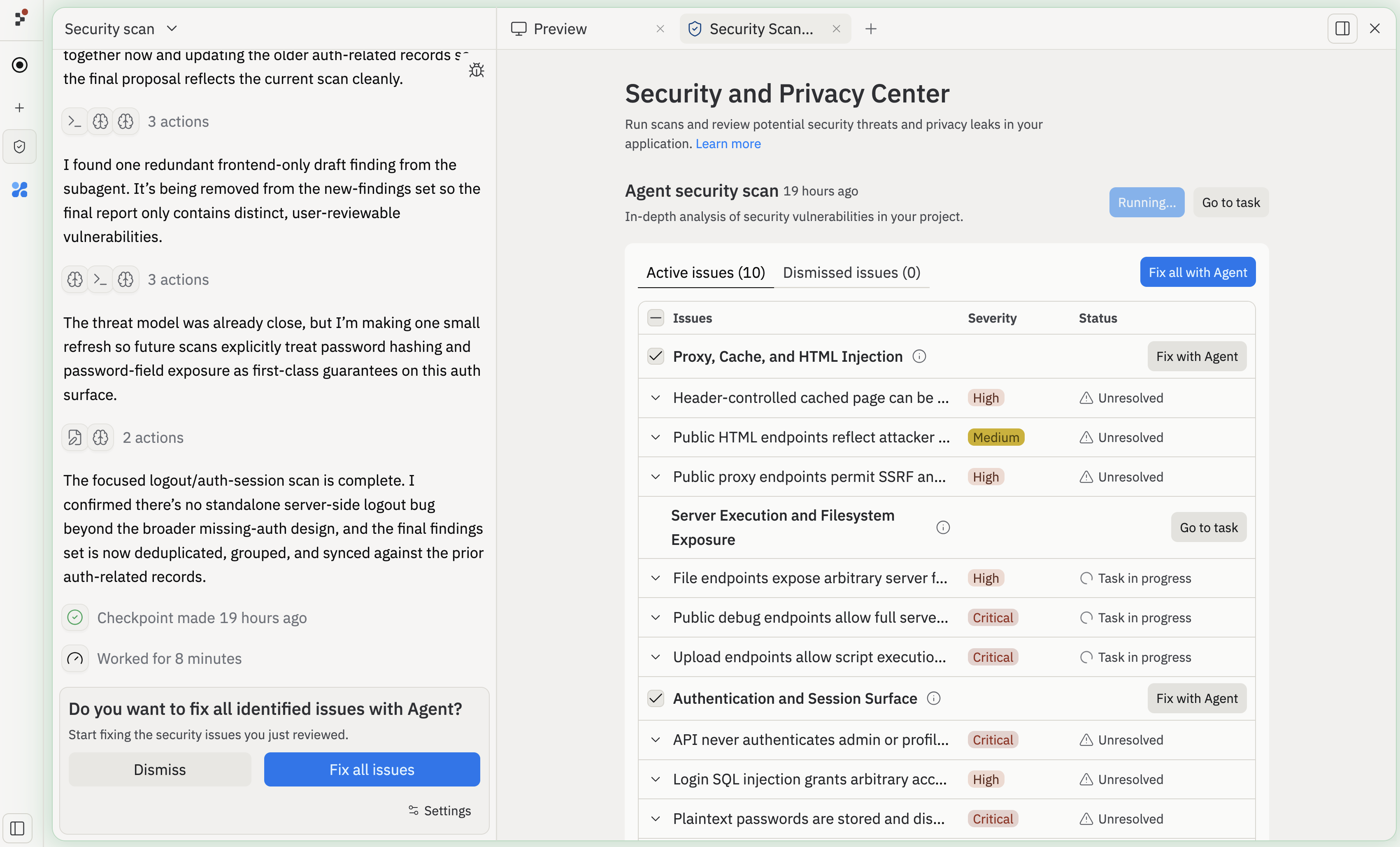The image size is (1400, 847).
Task: Open the Learn more link
Action: (x=728, y=144)
